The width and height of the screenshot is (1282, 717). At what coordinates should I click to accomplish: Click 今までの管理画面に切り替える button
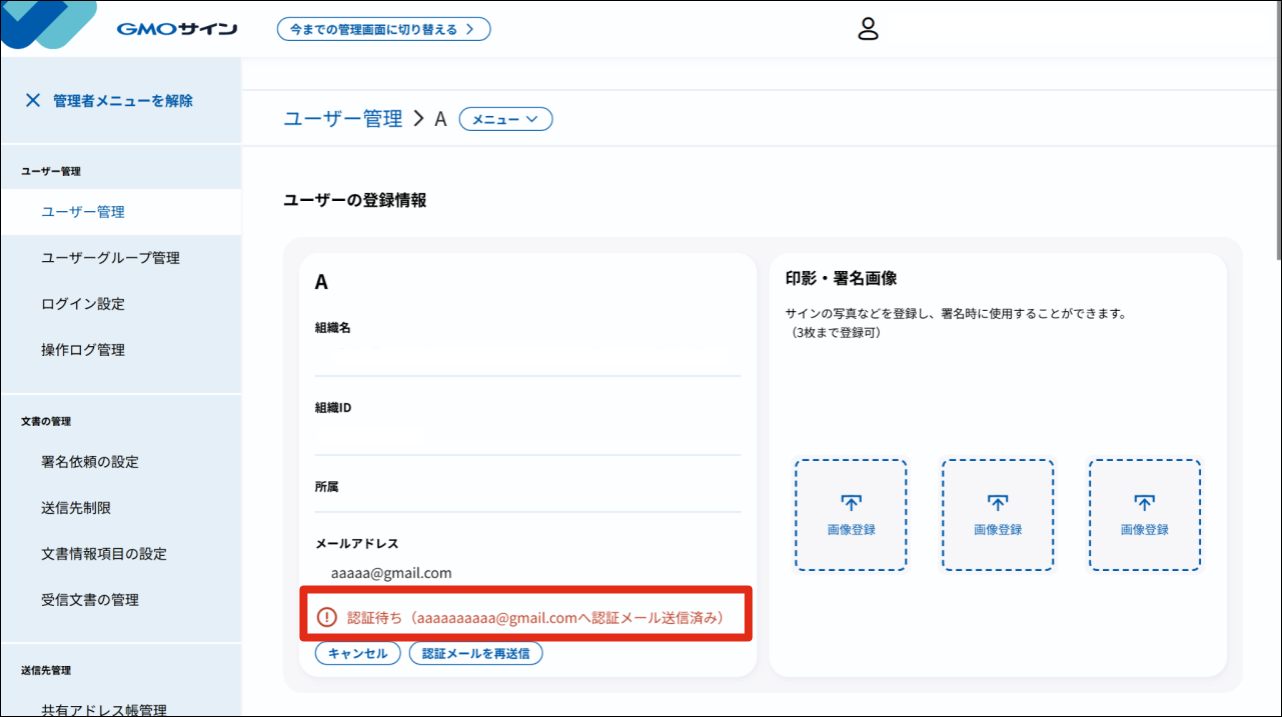coord(383,29)
